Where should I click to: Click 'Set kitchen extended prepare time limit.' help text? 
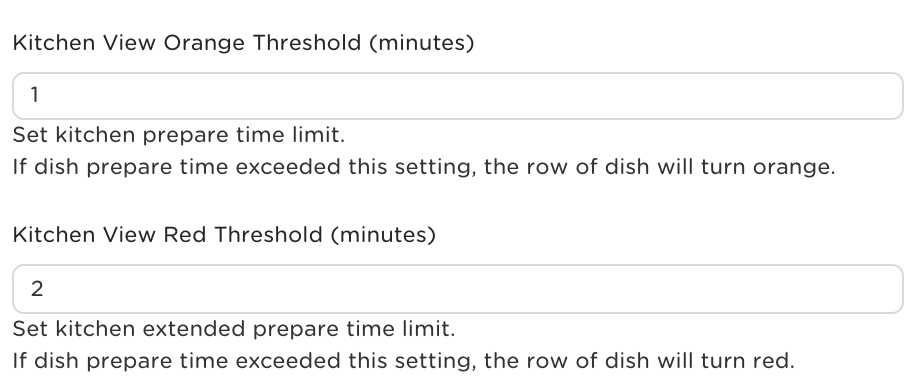(234, 329)
